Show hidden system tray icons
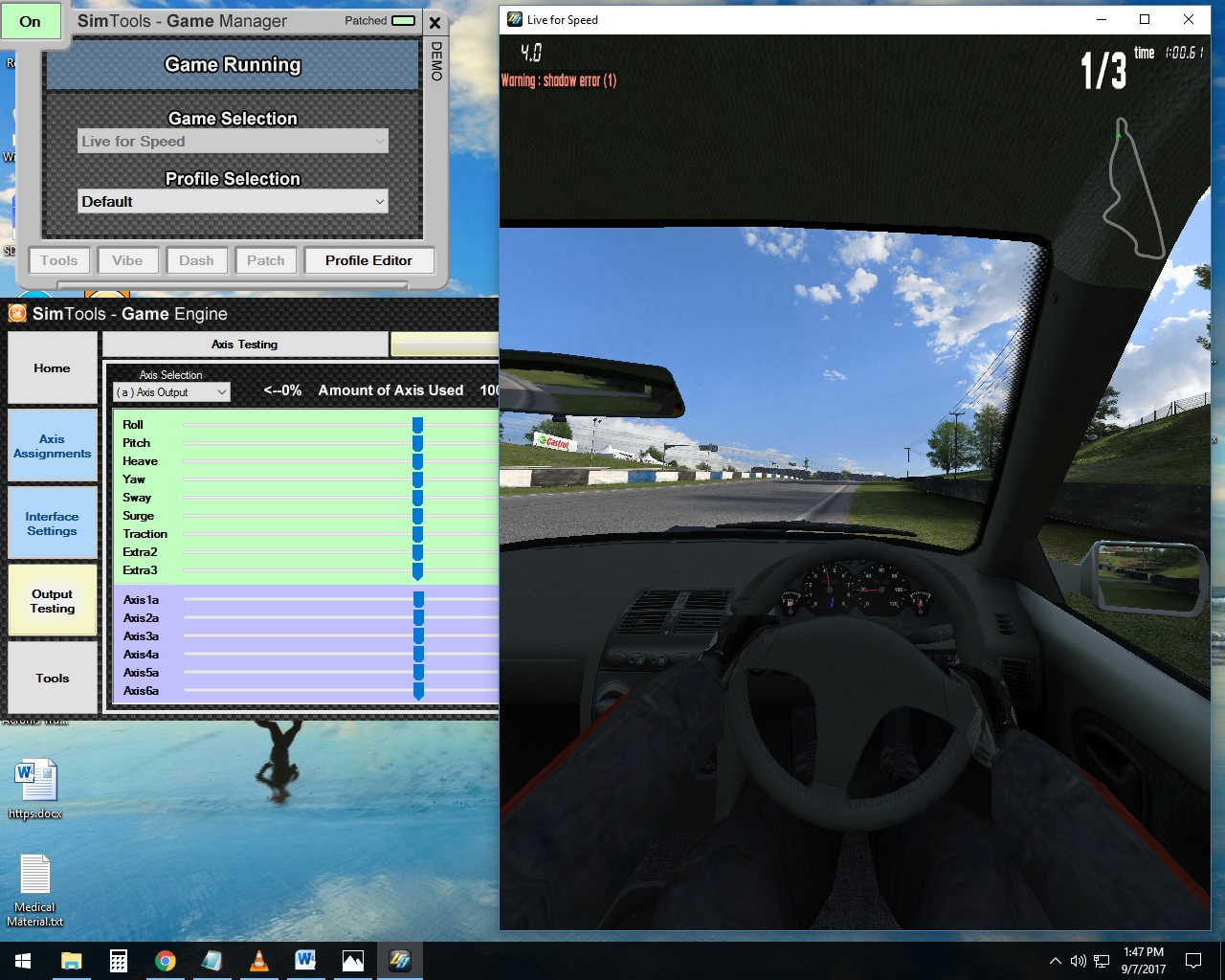1225x980 pixels. [x=1055, y=961]
